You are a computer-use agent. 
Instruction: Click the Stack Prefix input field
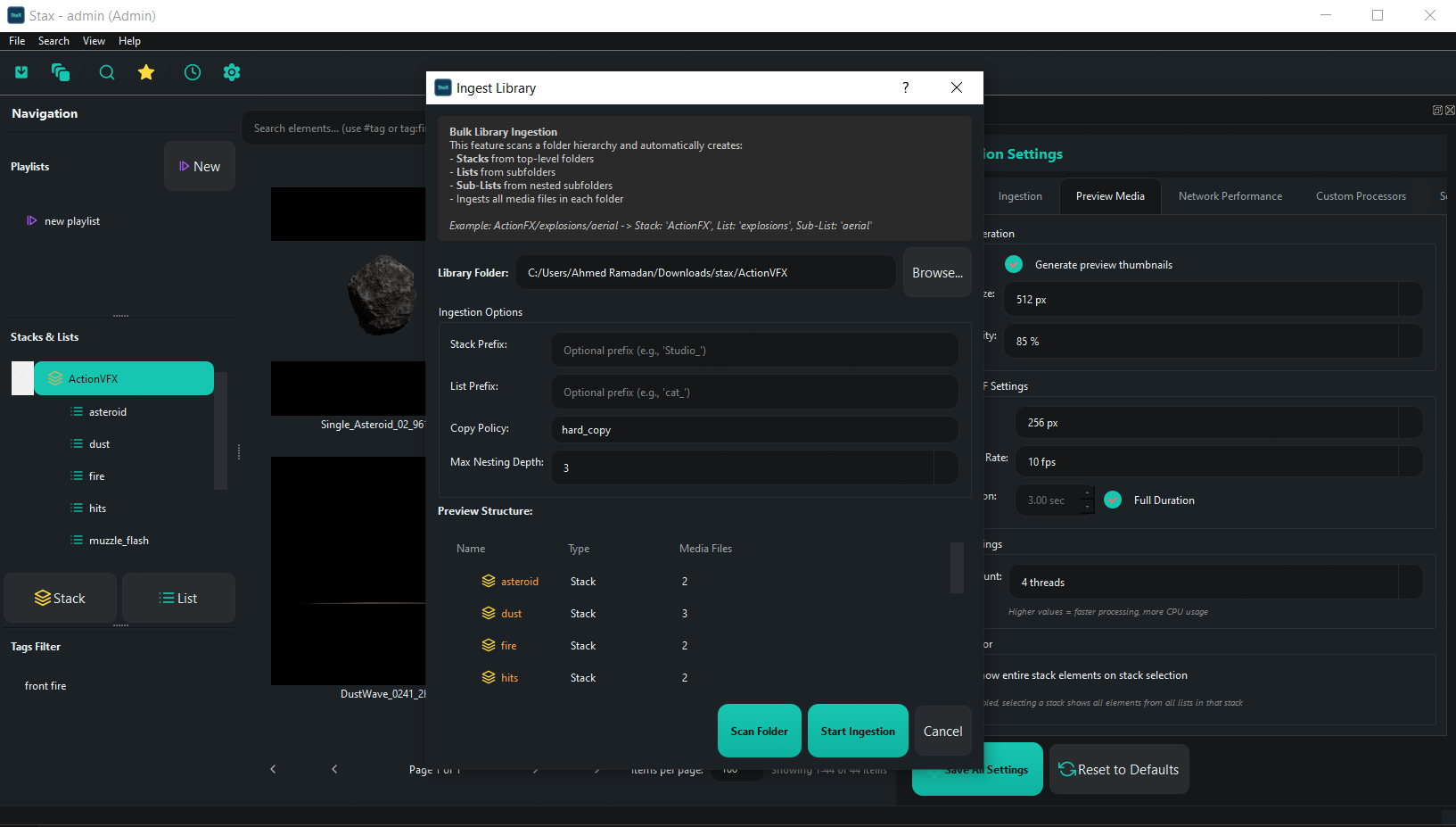tap(753, 351)
